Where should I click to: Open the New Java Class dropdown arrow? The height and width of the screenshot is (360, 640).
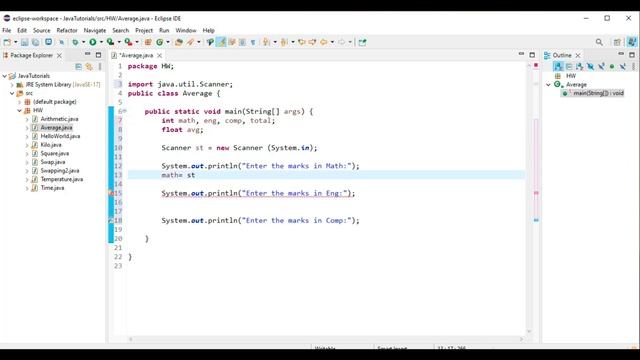[168, 42]
